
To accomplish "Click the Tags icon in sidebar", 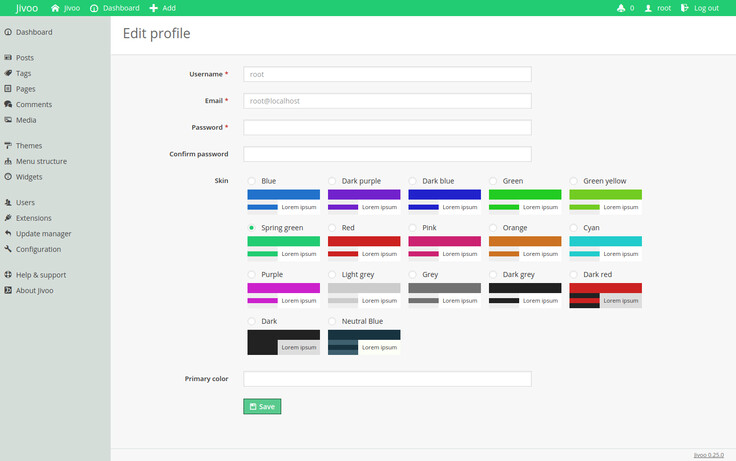I will 8,73.
